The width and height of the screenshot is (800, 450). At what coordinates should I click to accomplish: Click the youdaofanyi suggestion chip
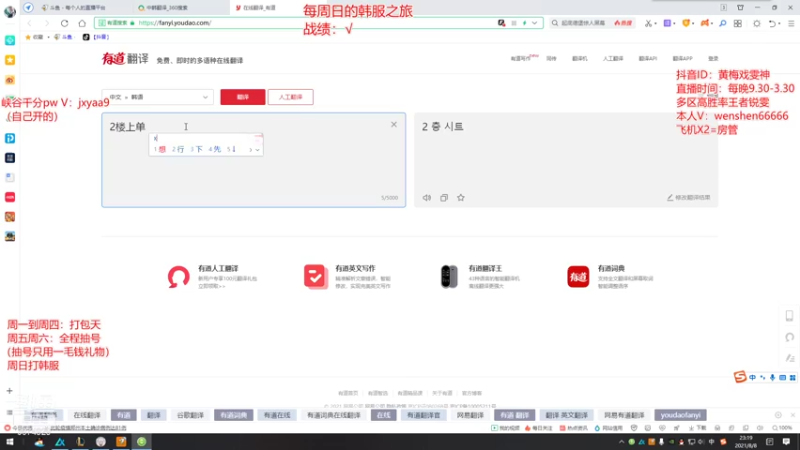(681, 415)
